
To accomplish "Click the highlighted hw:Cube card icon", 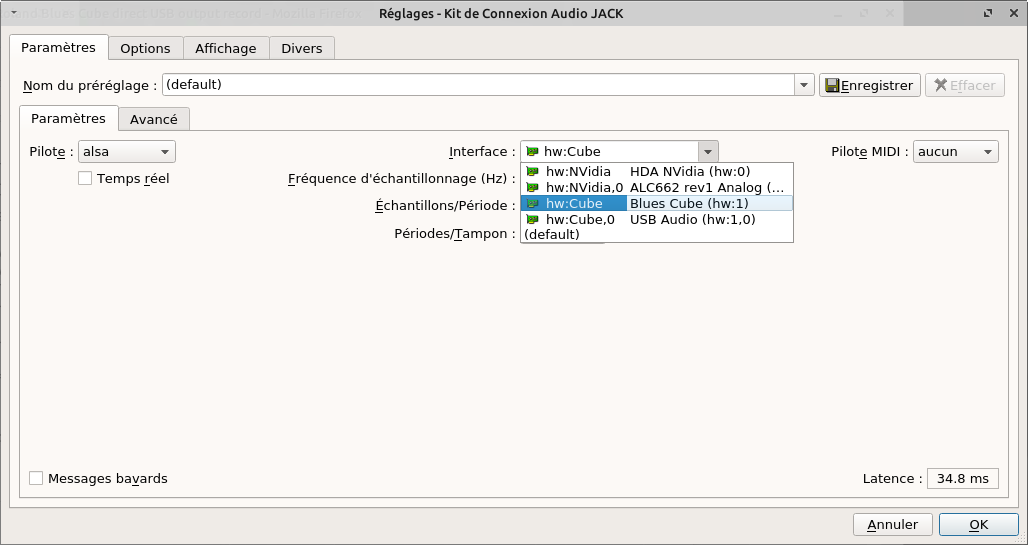I will pyautogui.click(x=532, y=204).
